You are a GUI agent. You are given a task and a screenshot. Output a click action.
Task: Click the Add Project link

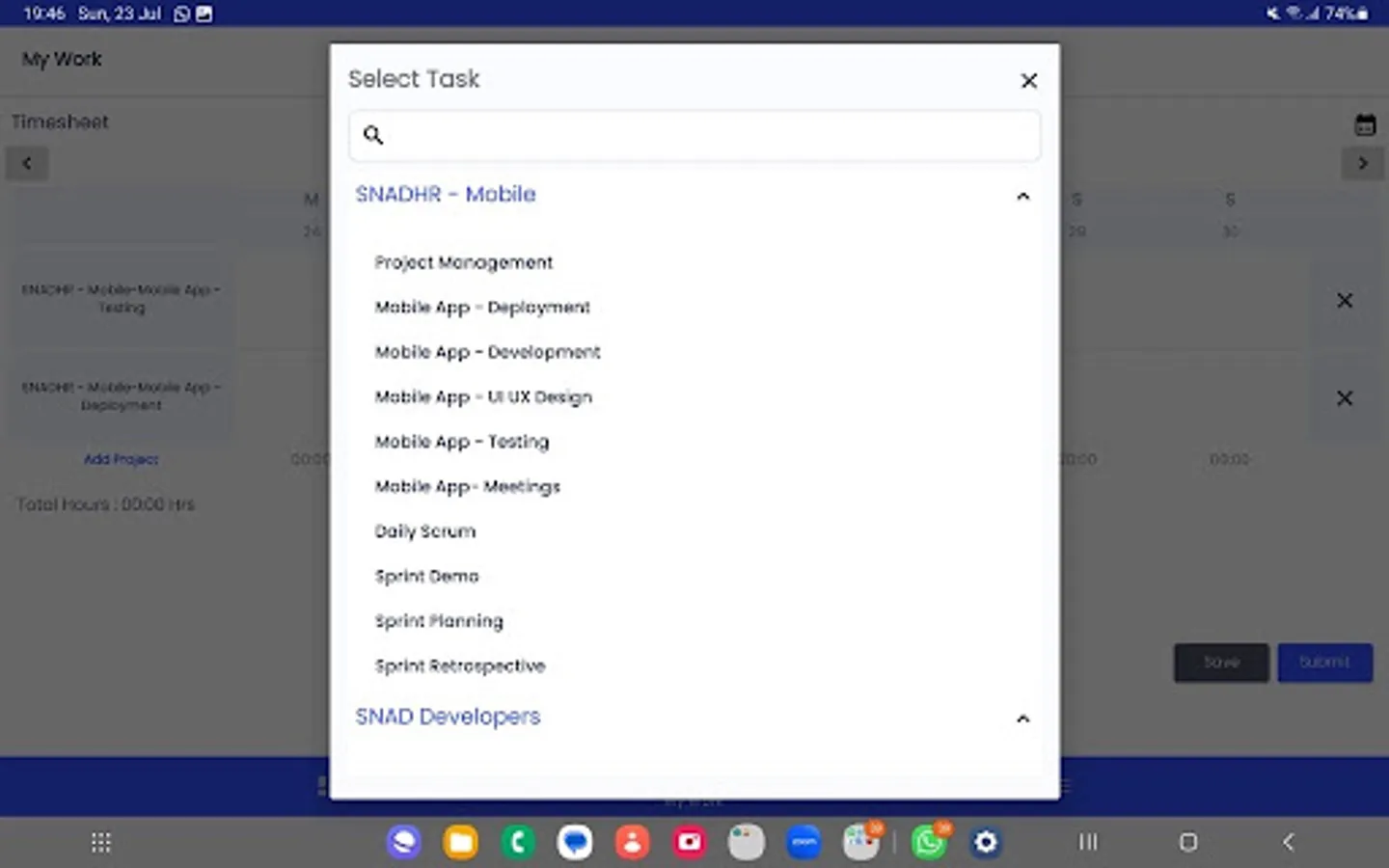(122, 459)
